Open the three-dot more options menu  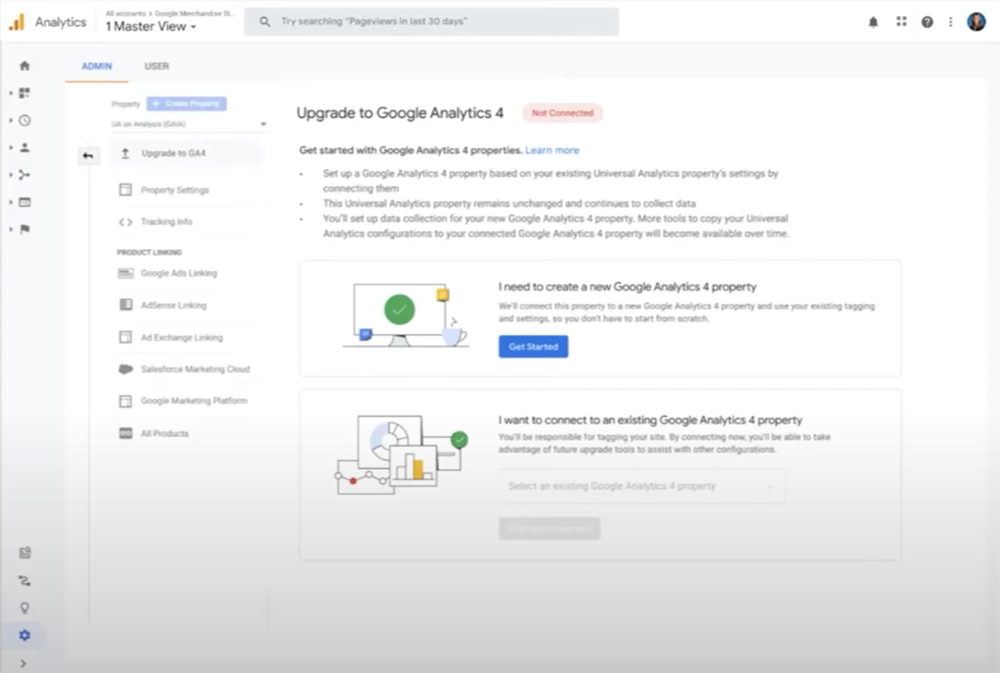950,22
